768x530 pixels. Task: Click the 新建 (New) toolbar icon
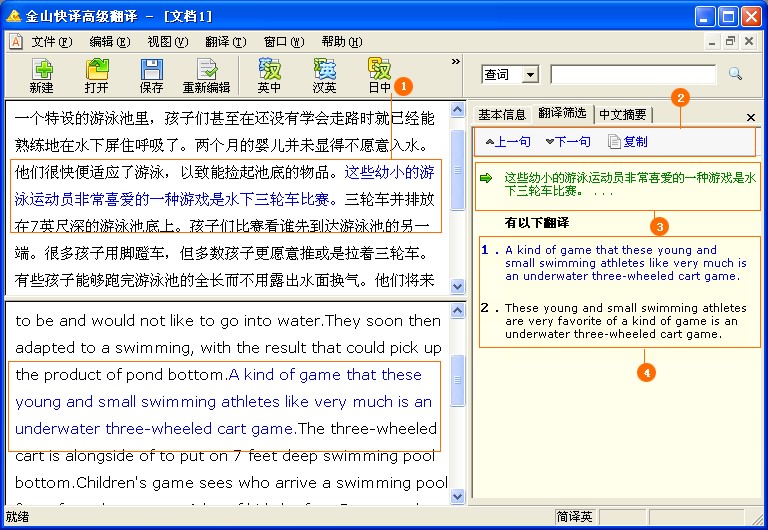pyautogui.click(x=42, y=75)
